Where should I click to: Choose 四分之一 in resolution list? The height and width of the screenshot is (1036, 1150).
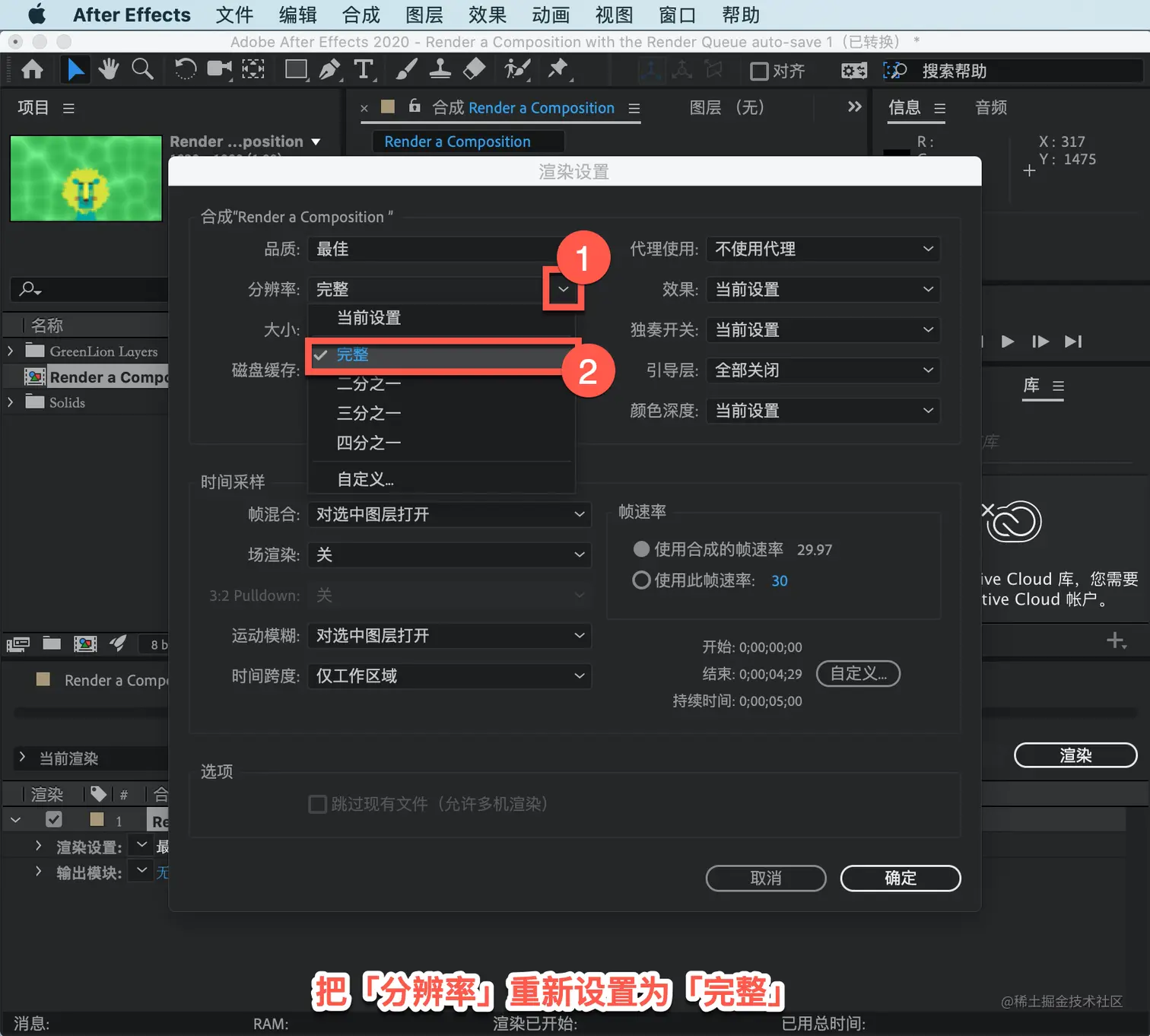pos(441,443)
